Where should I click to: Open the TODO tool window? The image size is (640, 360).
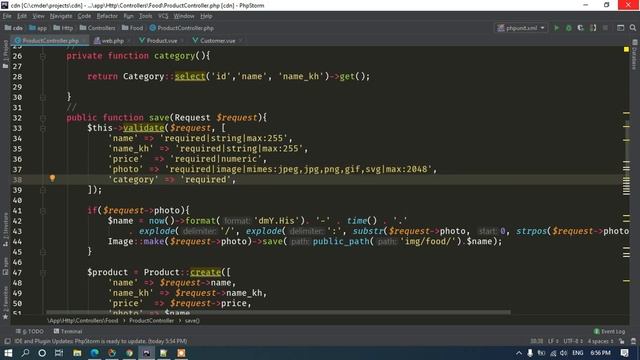coord(29,331)
